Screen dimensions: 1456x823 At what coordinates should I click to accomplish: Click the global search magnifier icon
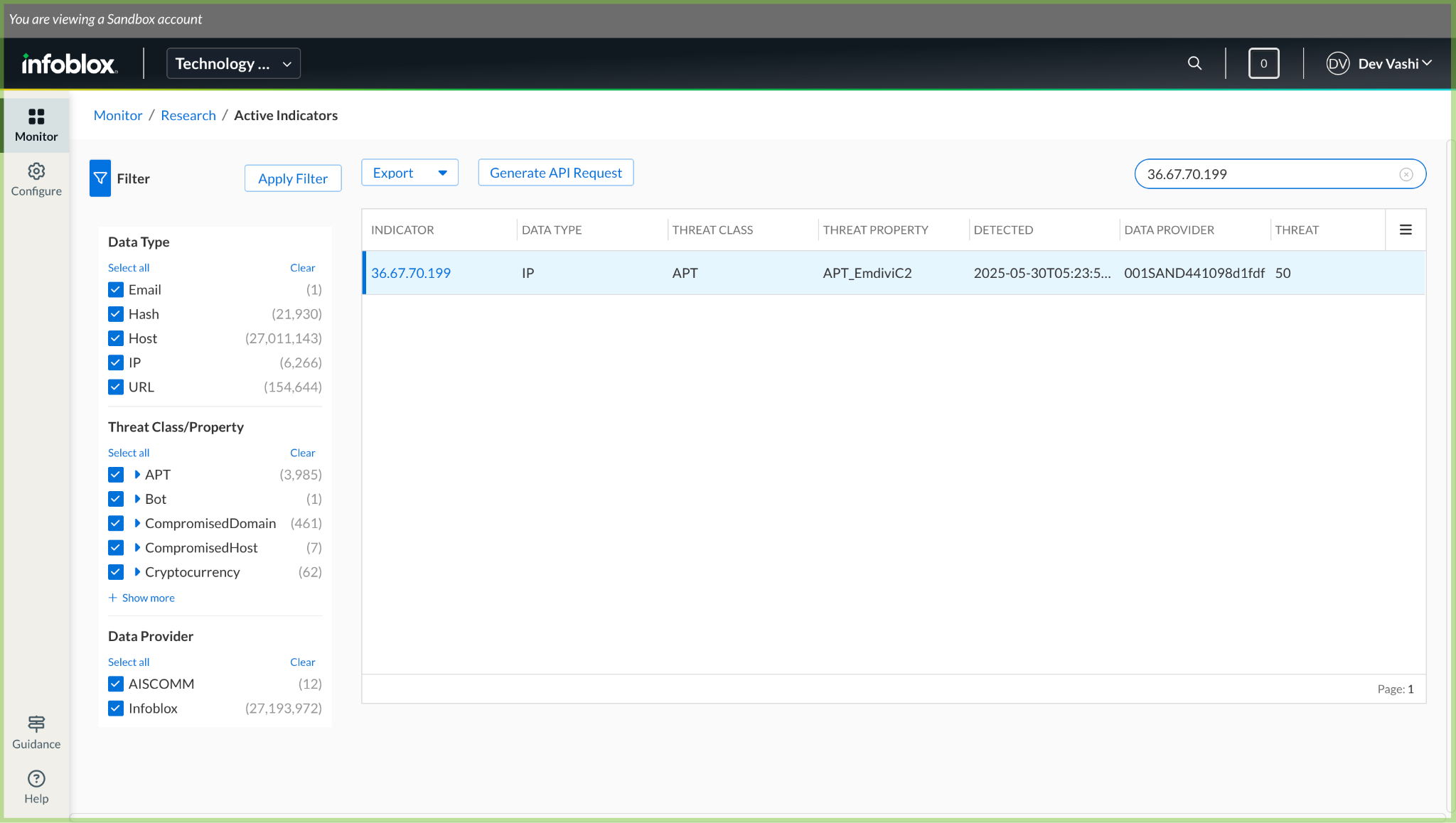[1195, 63]
